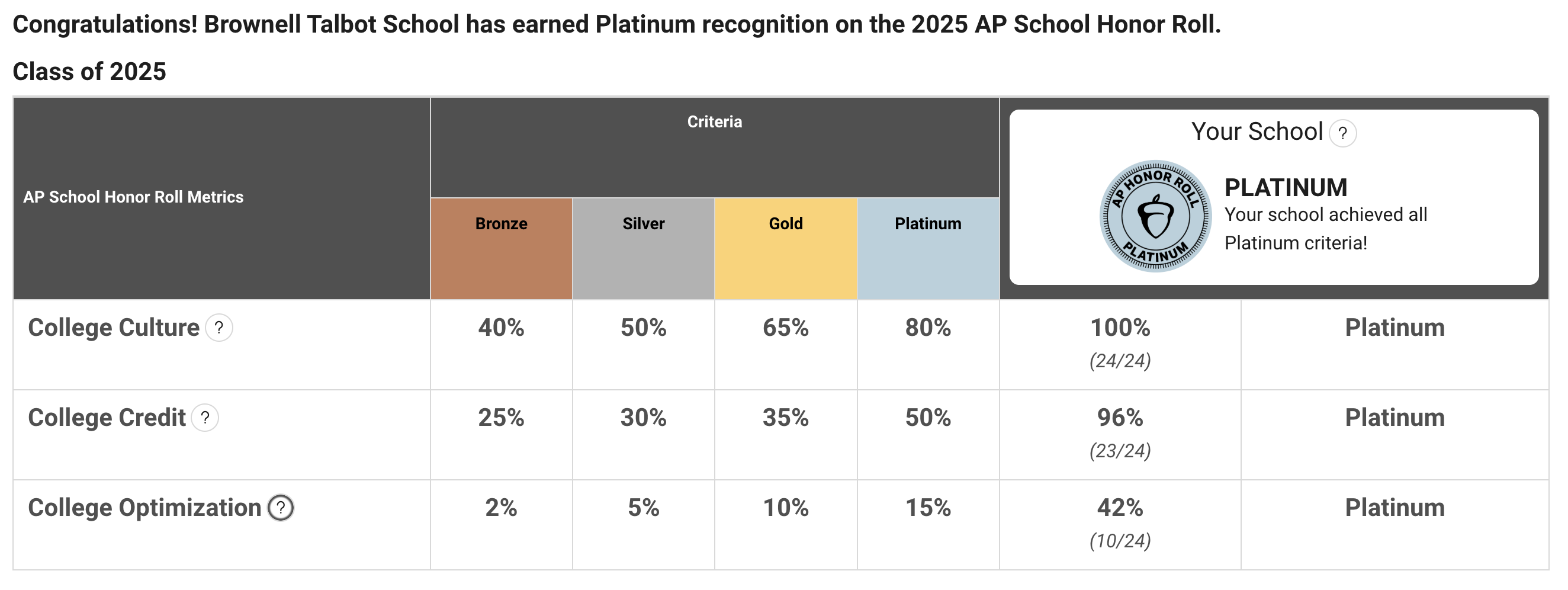This screenshot has width=1568, height=590.
Task: Click the Criteria header cell
Action: (715, 123)
